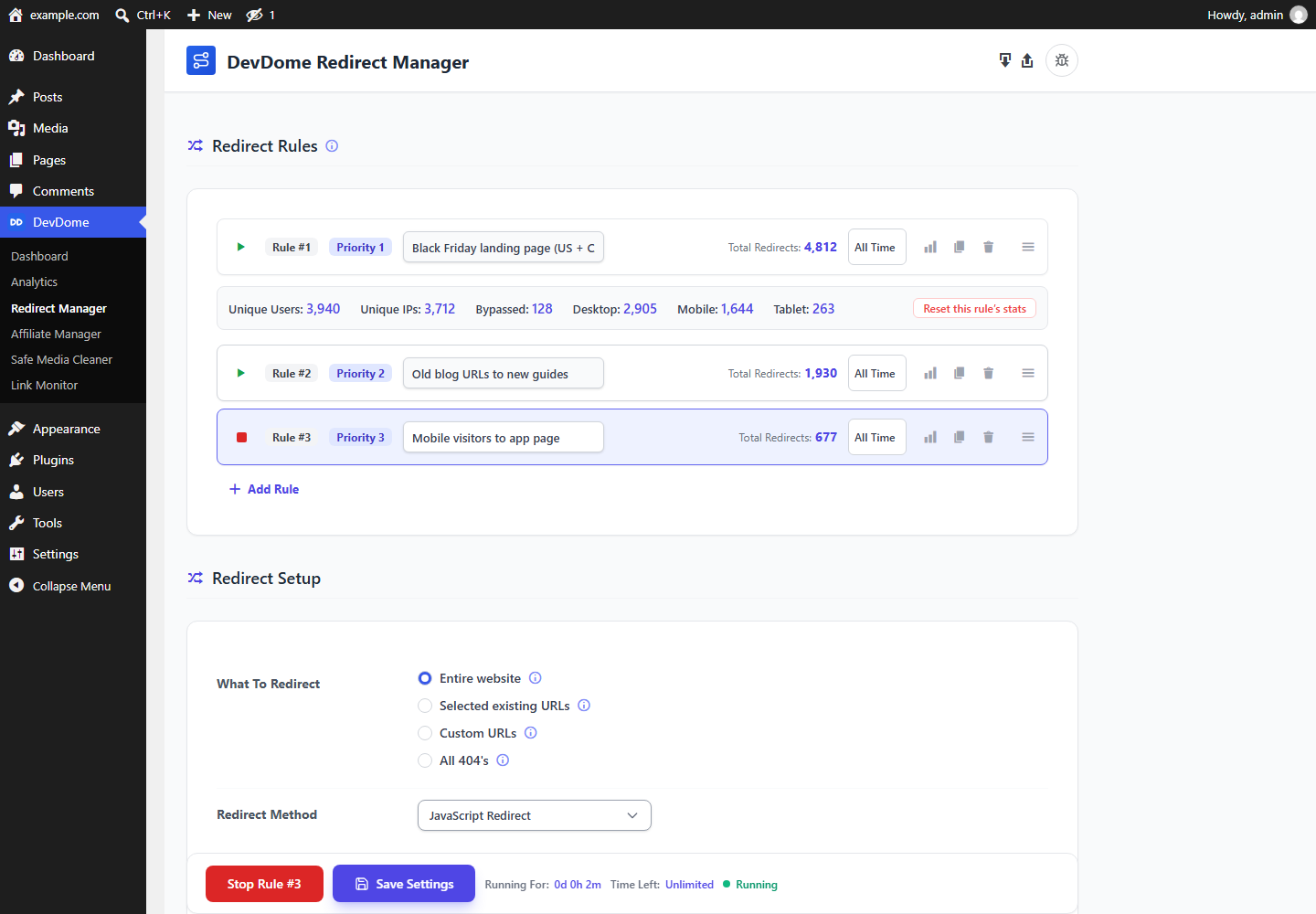
Task: Delete Rule #3 with trash icon
Action: 988,437
